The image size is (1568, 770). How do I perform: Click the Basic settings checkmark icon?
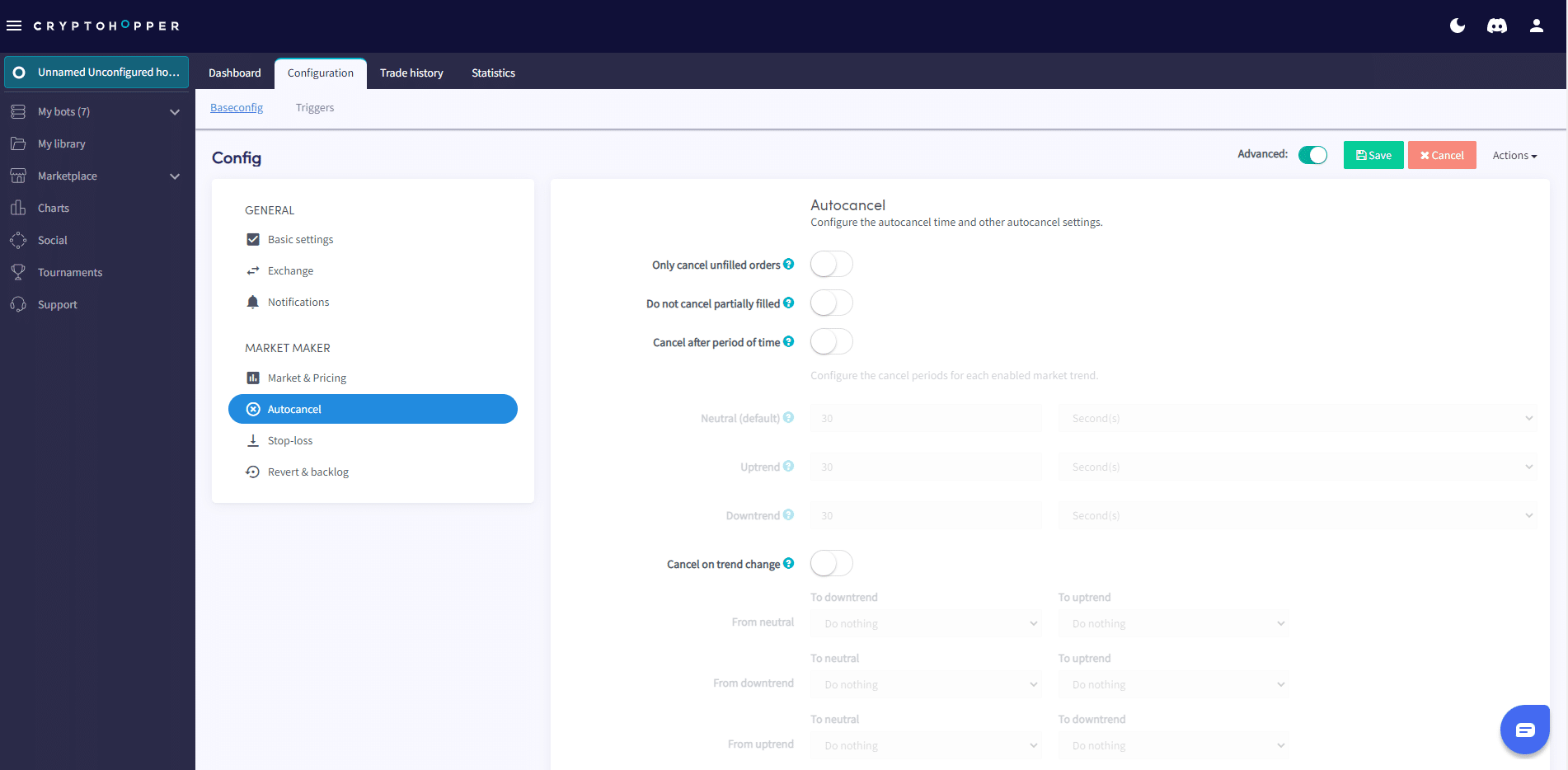point(253,239)
